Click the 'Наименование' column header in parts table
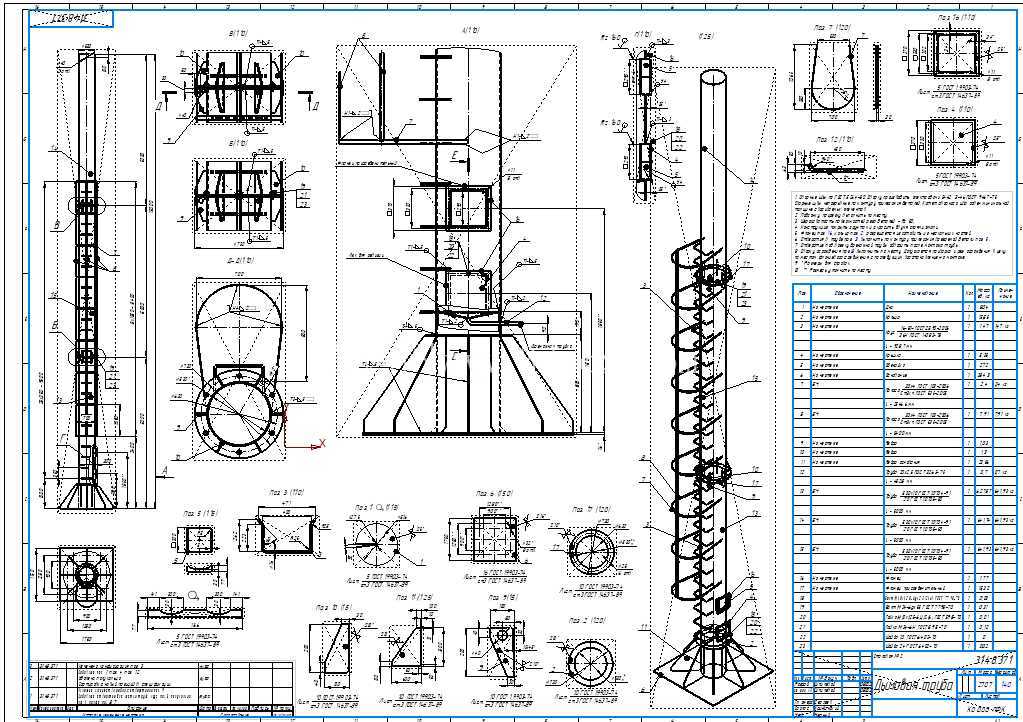Viewport: 1023px width, 722px height. click(923, 293)
